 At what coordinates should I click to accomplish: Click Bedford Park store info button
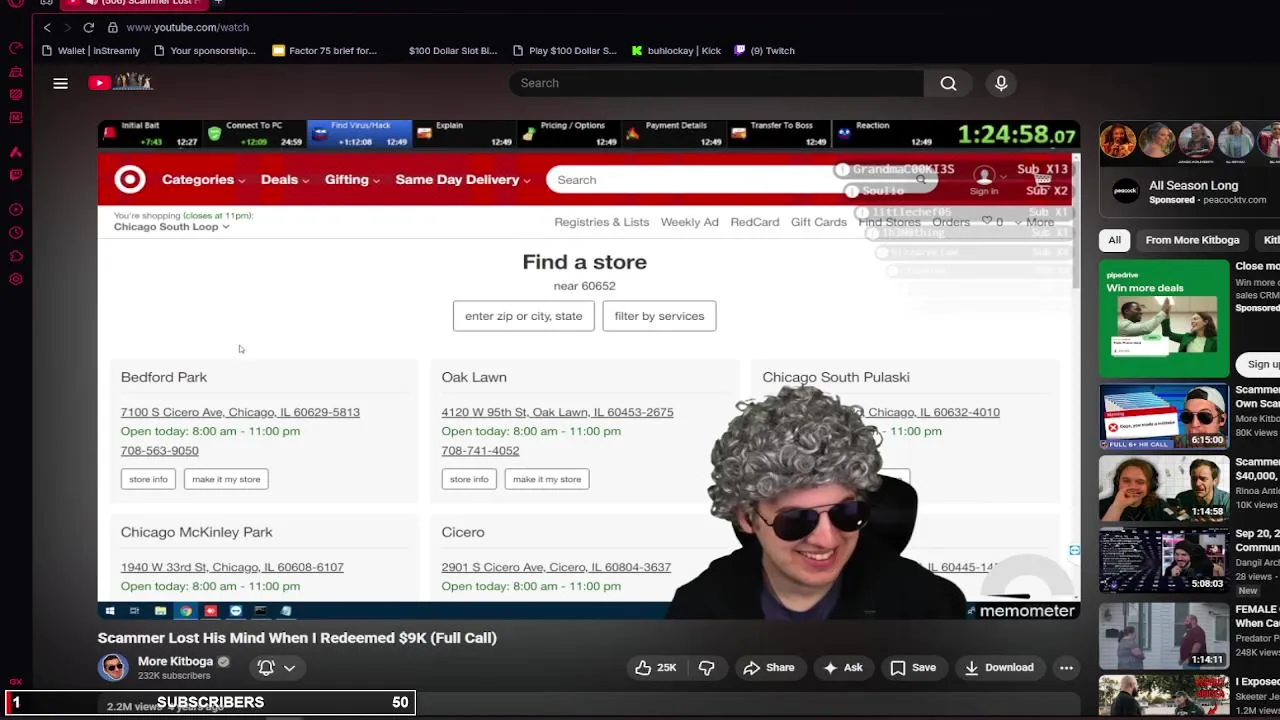(x=148, y=479)
